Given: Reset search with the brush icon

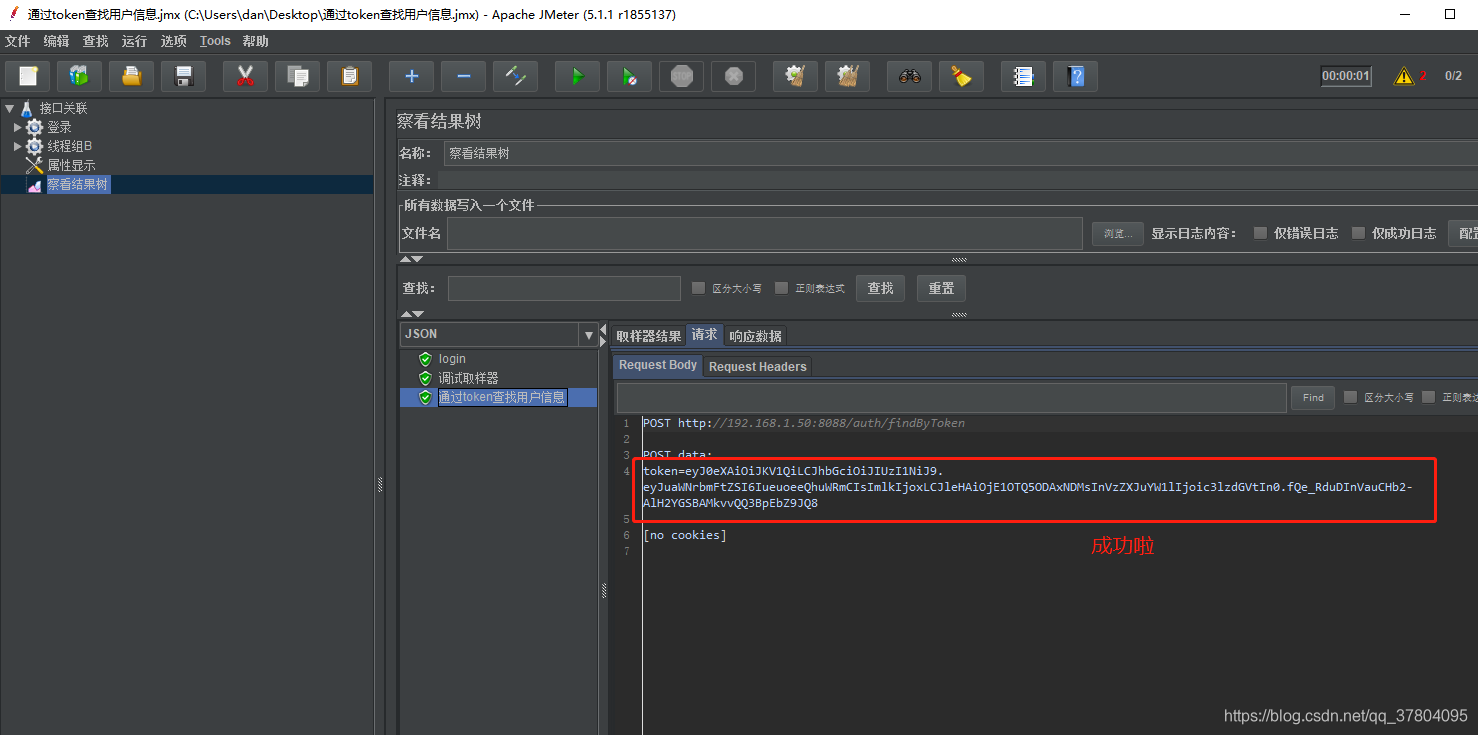Looking at the screenshot, I should [961, 76].
